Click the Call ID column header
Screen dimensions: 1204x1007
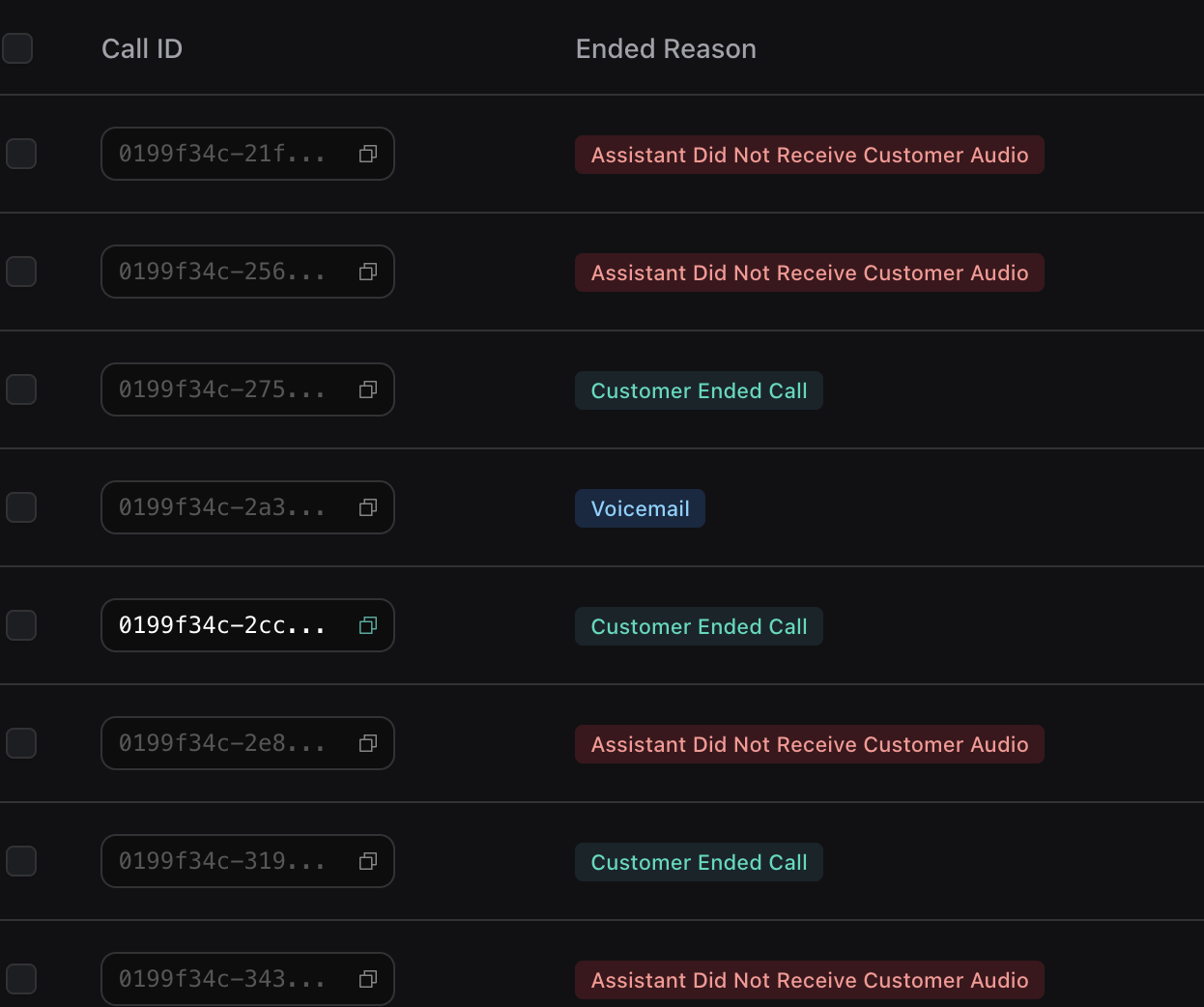coord(142,49)
